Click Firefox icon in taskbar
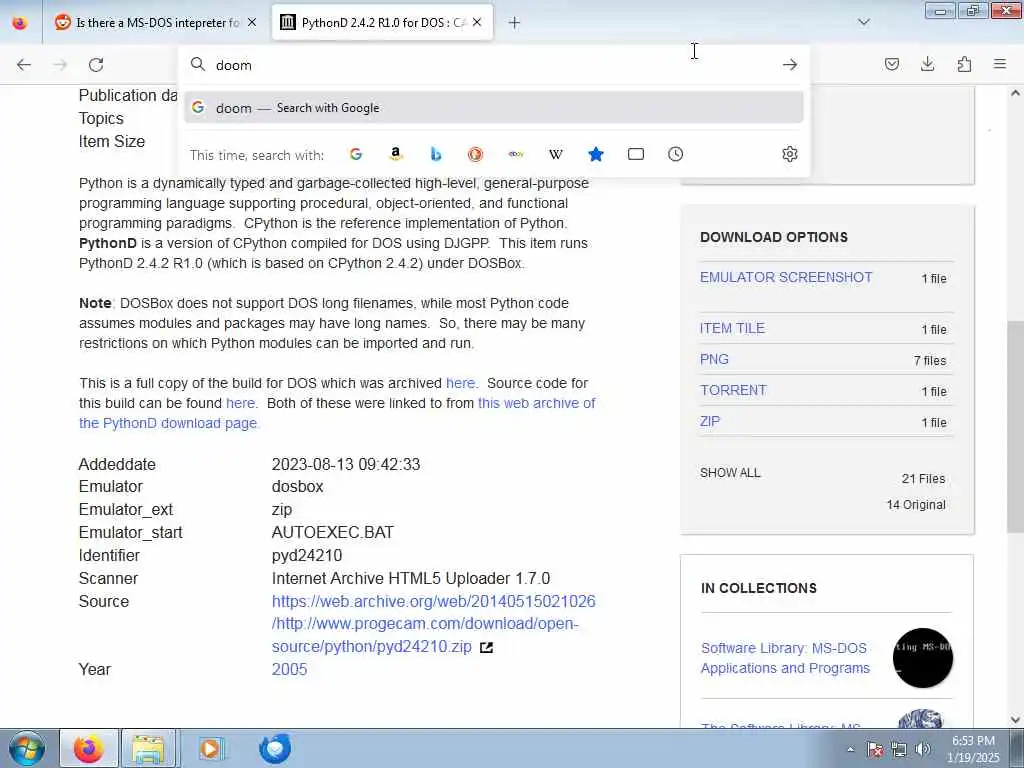Viewport: 1024px width, 768px height. tap(89, 748)
